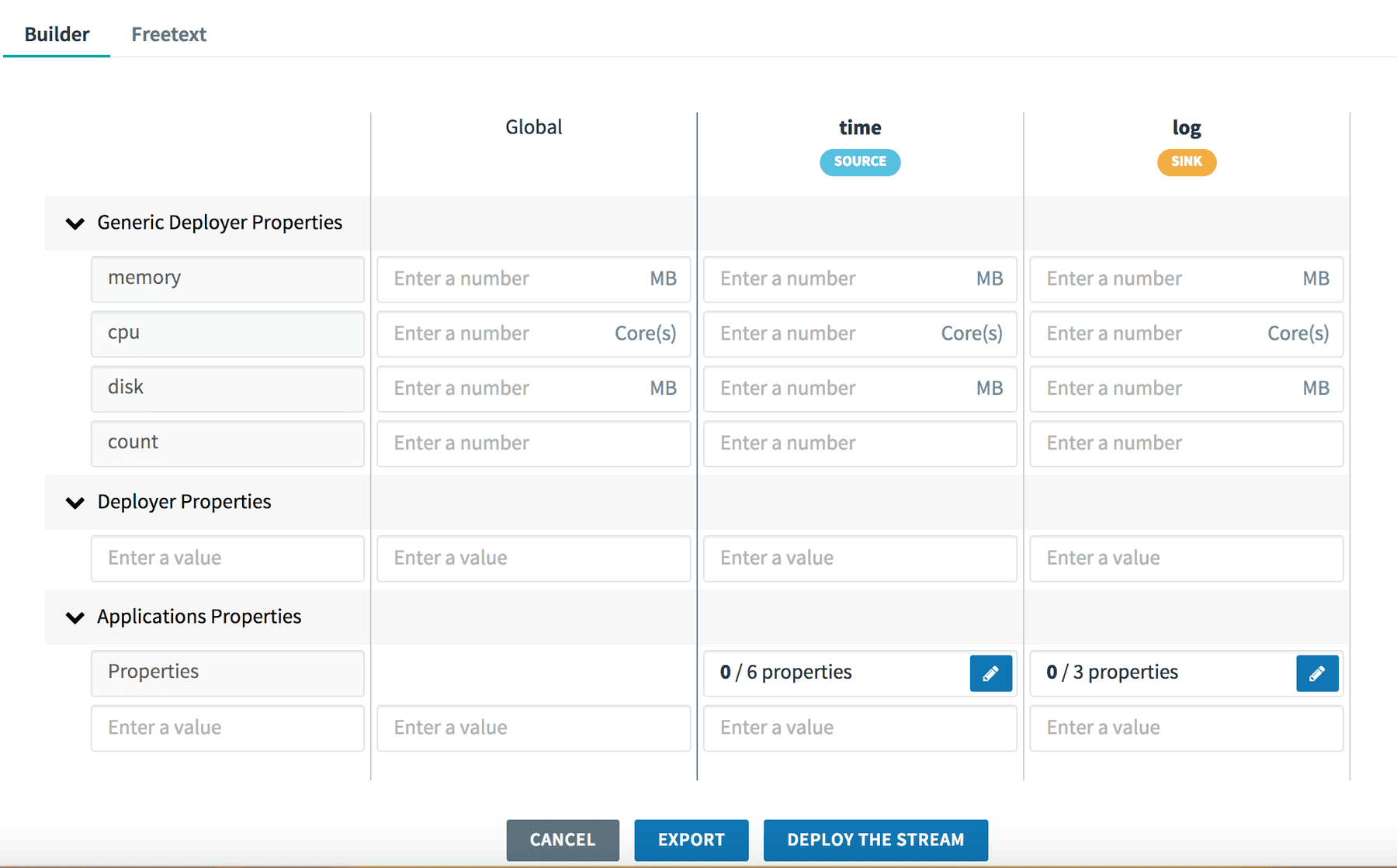This screenshot has width=1397, height=868.
Task: Click the DEPLOY THE STREAM button
Action: point(875,839)
